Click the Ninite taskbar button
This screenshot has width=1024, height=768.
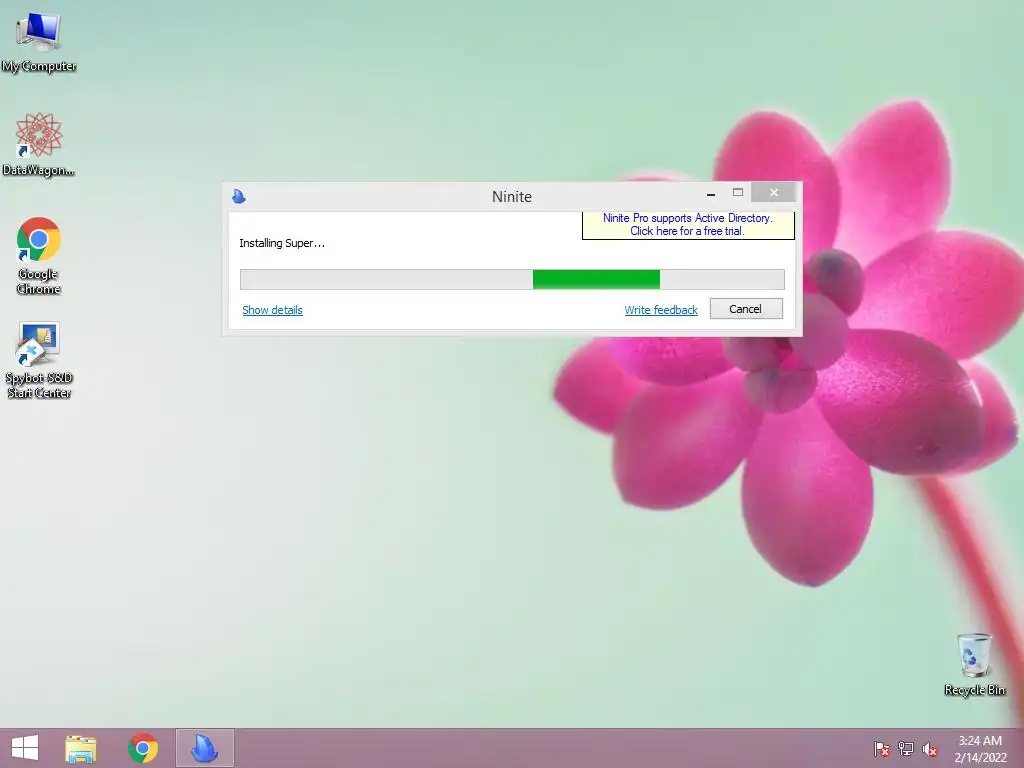click(x=204, y=748)
